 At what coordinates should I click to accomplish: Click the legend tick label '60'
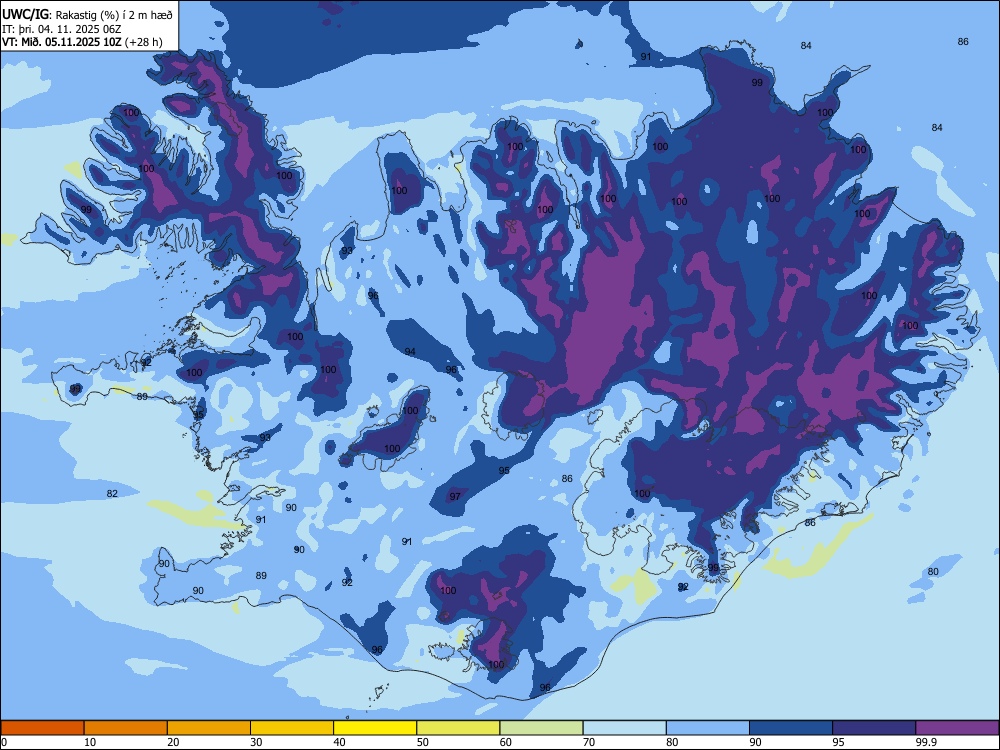point(506,742)
